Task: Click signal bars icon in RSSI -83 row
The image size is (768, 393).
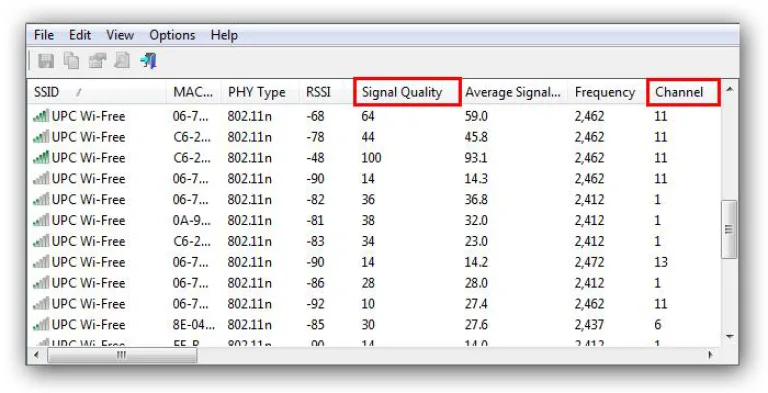Action: click(x=41, y=242)
